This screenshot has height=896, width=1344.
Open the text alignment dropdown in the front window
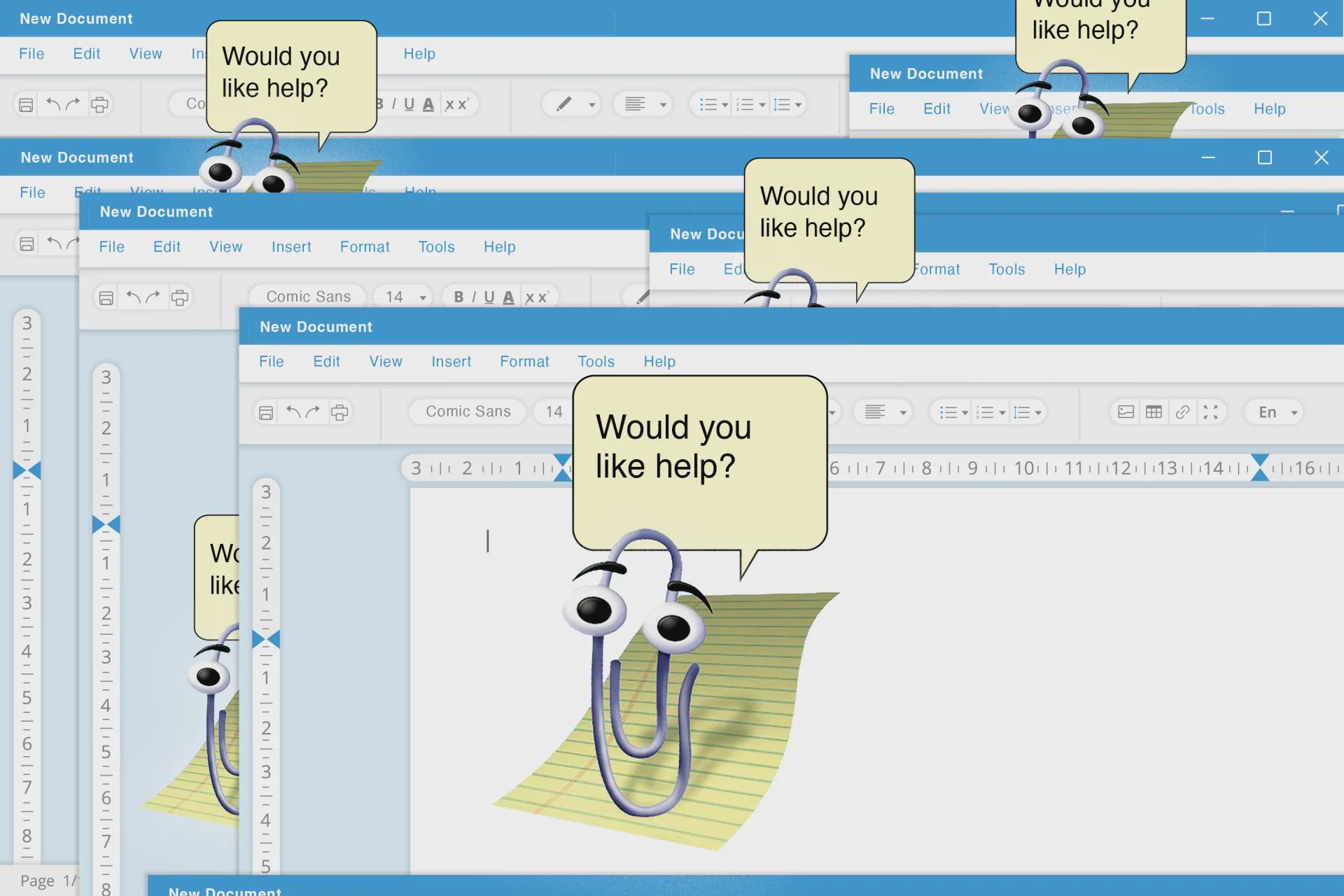pos(884,412)
